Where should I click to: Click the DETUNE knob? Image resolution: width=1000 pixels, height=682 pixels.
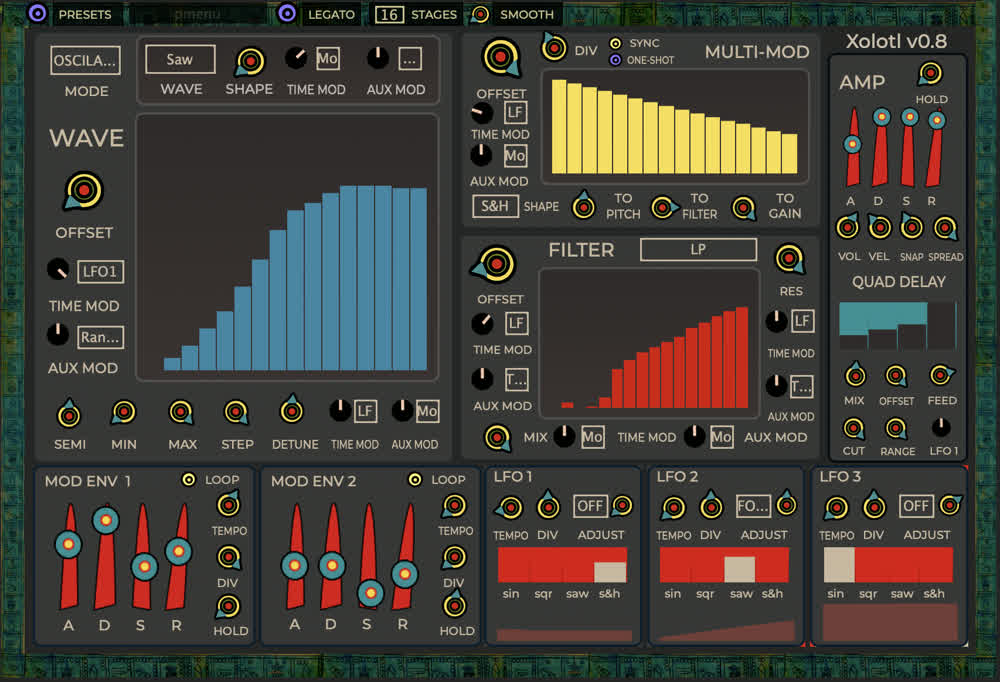click(x=292, y=411)
